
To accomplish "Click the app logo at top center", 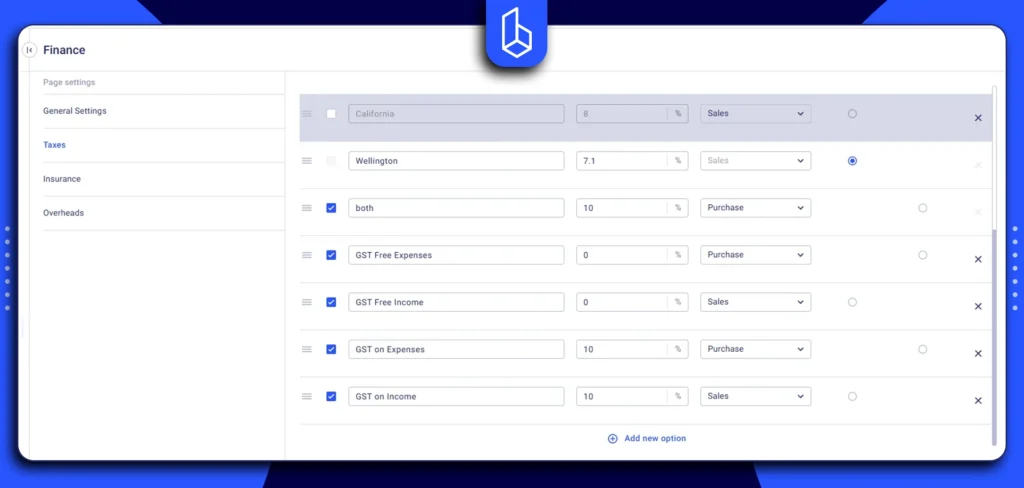I will coord(517,36).
